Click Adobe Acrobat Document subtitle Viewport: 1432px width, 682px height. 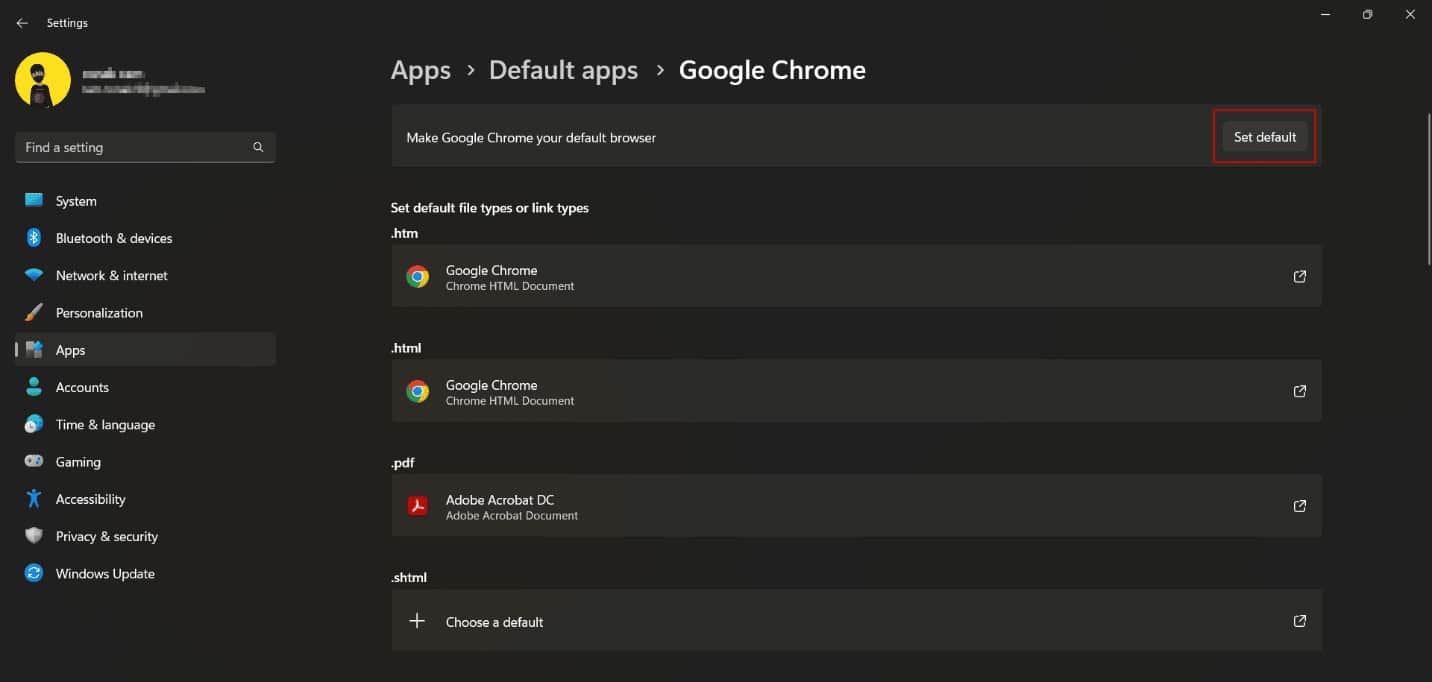coord(512,516)
